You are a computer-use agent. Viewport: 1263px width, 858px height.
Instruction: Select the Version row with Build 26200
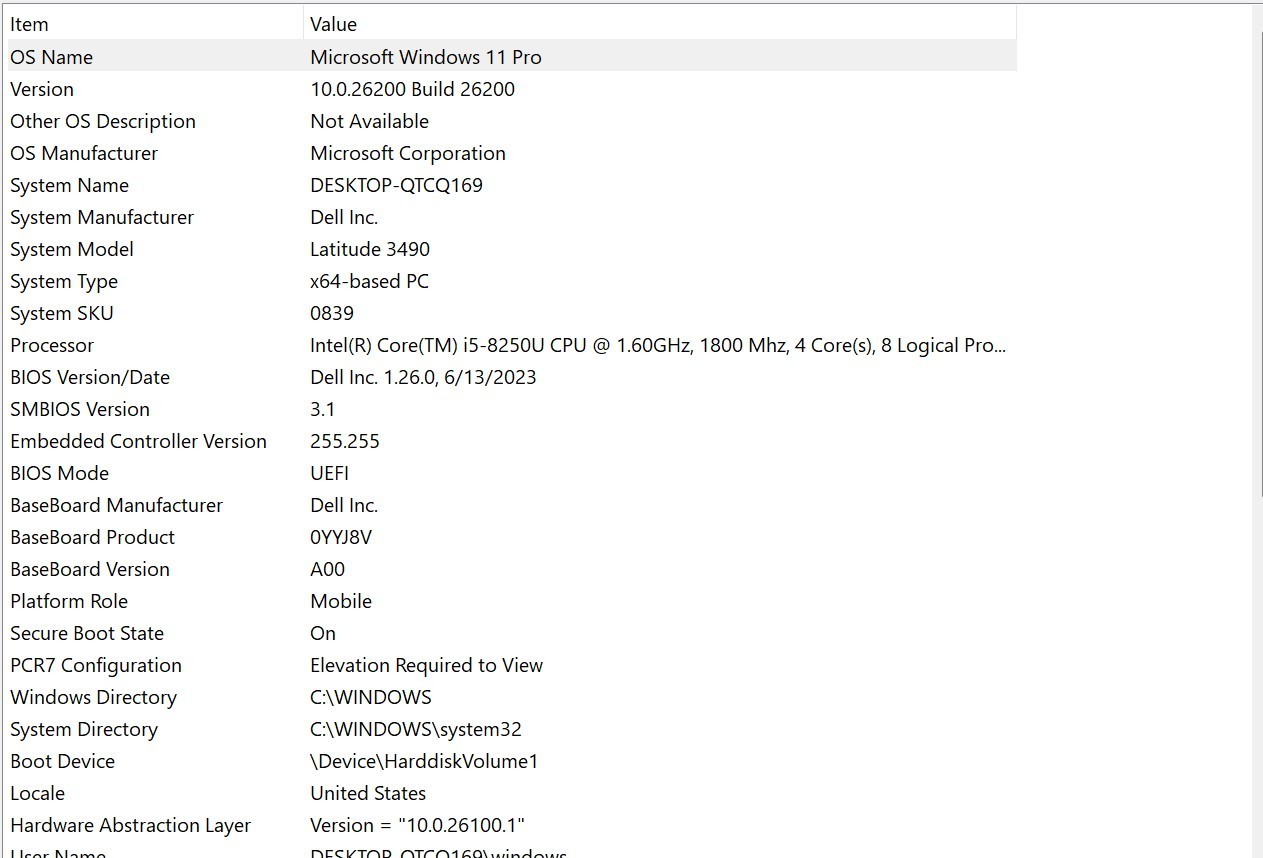tap(511, 89)
